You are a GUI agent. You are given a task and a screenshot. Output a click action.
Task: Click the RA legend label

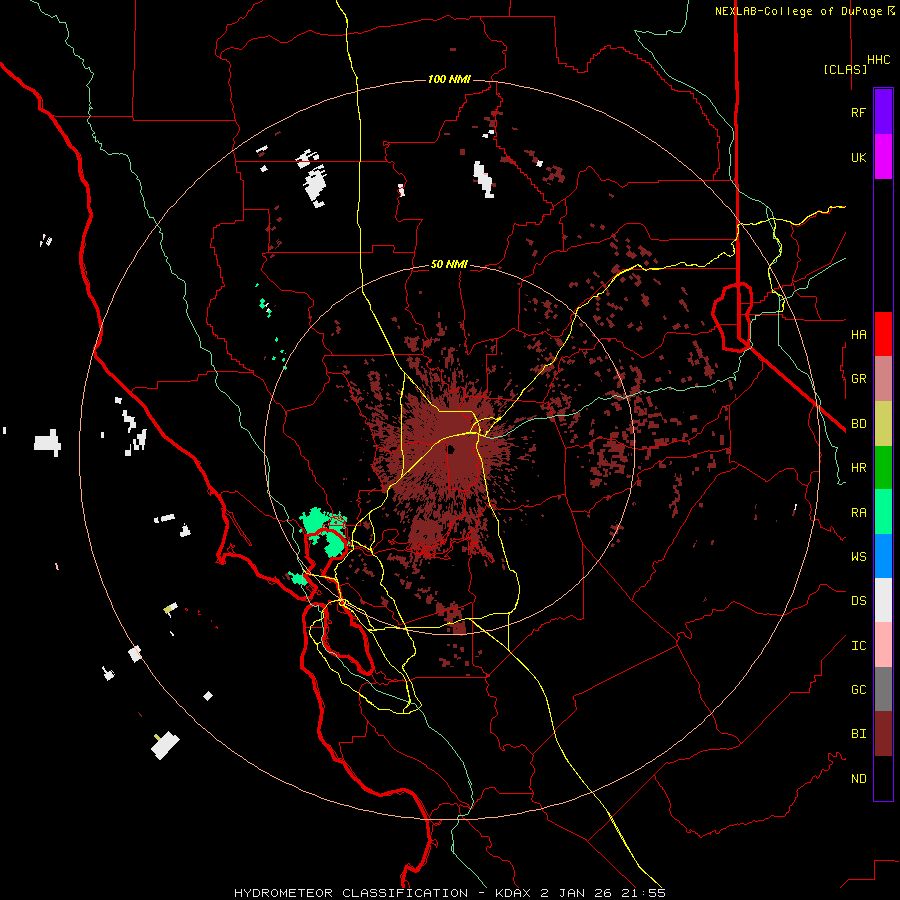858,513
